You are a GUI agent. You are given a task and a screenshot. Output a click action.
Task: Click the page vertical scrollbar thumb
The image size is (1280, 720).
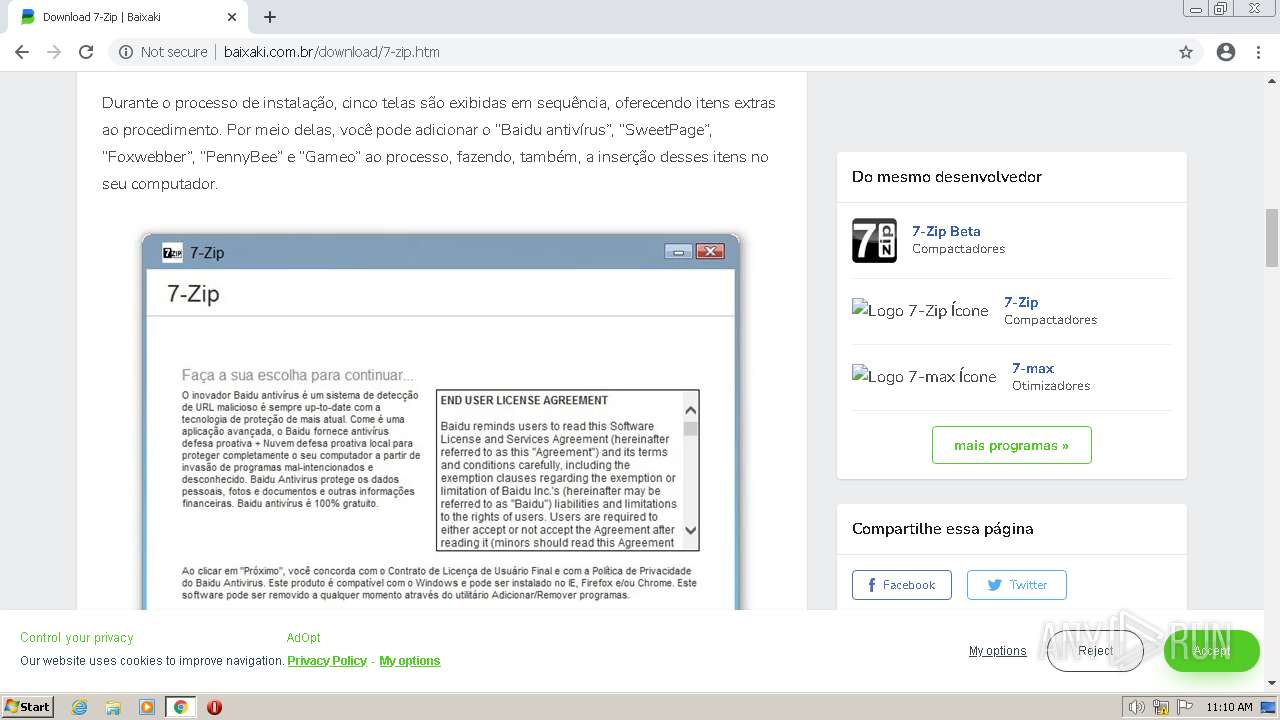(x=1272, y=238)
